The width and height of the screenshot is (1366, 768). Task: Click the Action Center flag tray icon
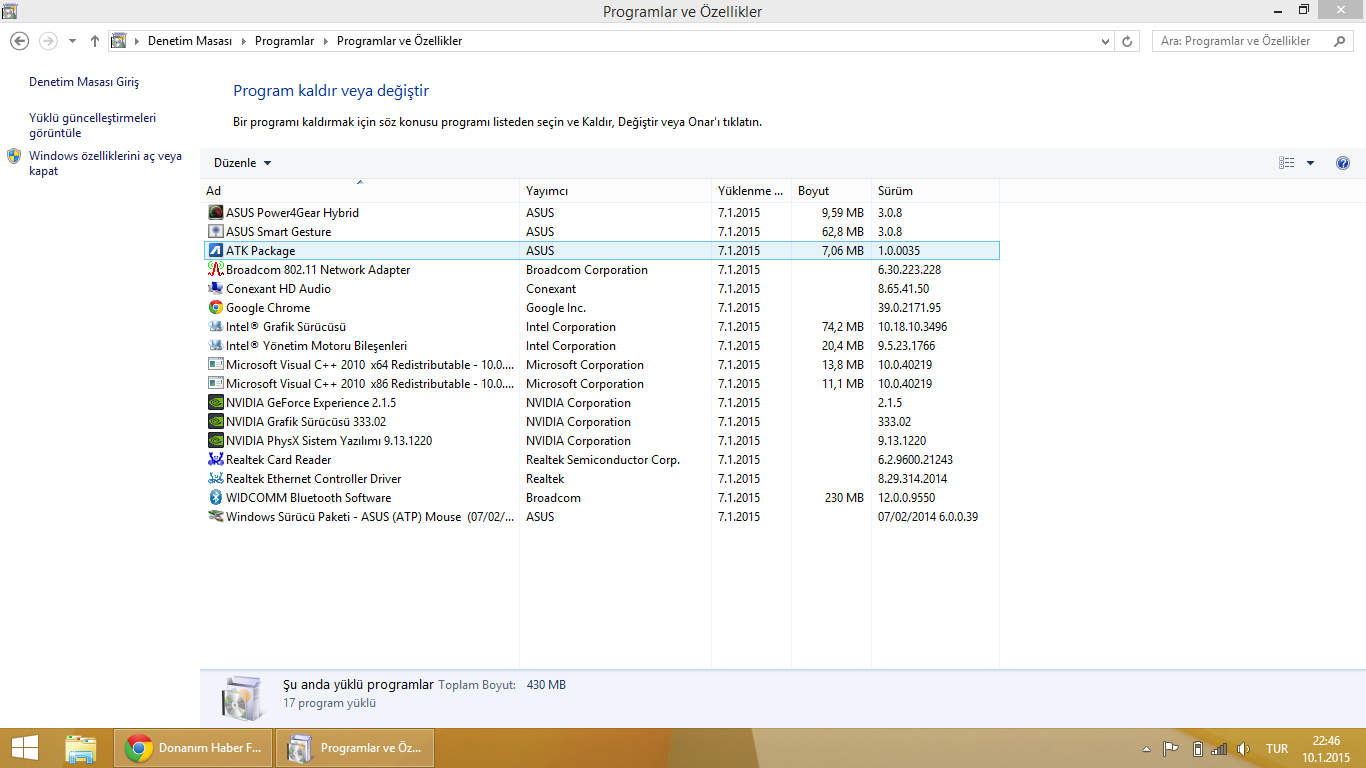coord(1170,748)
